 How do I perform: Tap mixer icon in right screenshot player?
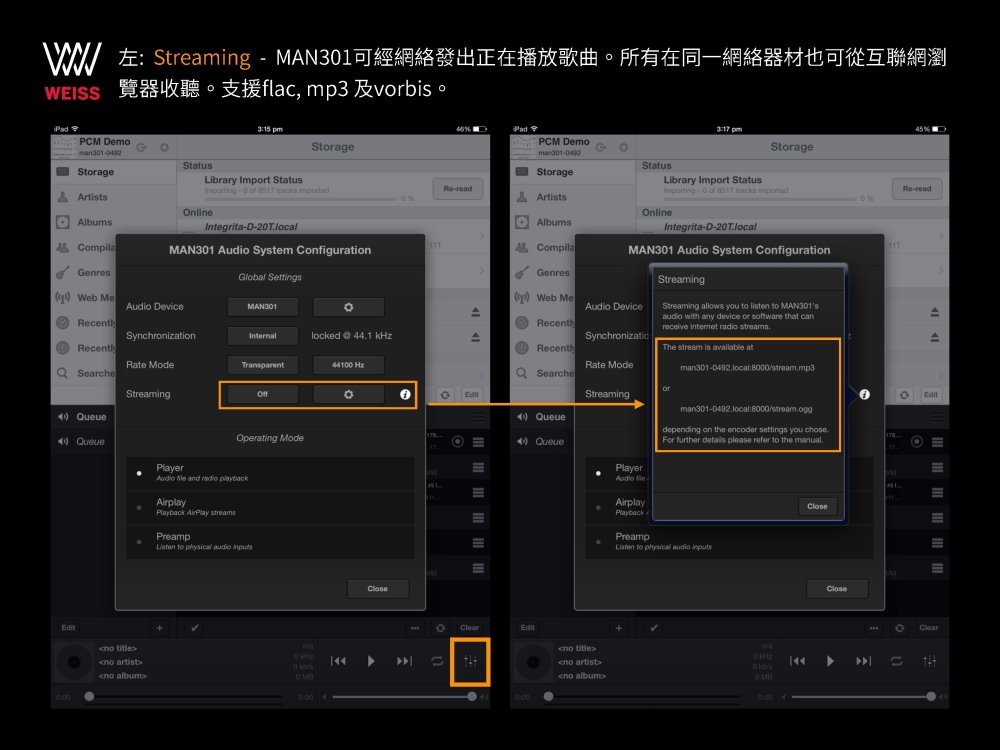pos(930,661)
